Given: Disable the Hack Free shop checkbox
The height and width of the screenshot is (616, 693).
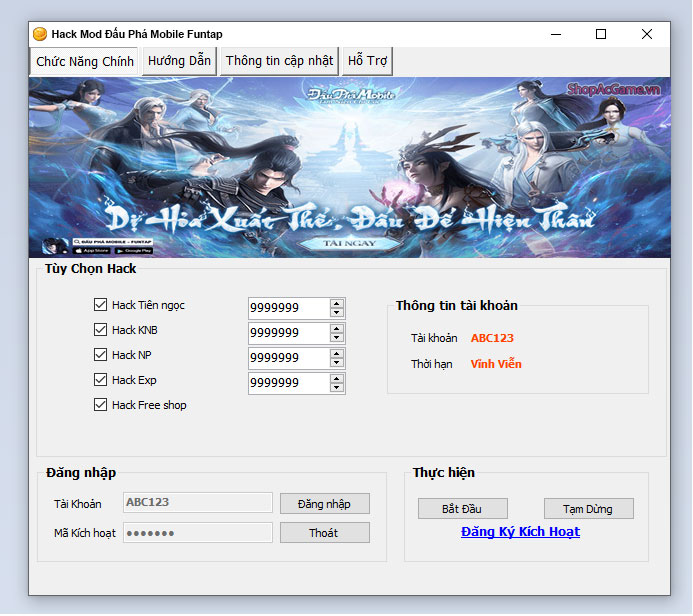Looking at the screenshot, I should (x=100, y=405).
